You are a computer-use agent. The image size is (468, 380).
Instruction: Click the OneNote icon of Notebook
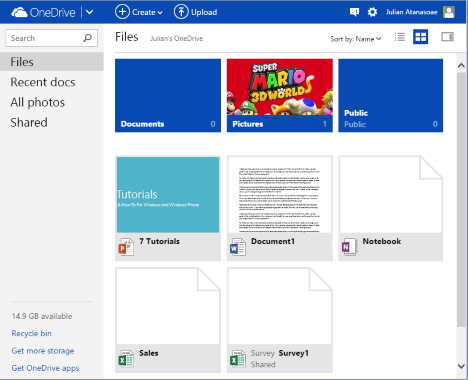349,247
